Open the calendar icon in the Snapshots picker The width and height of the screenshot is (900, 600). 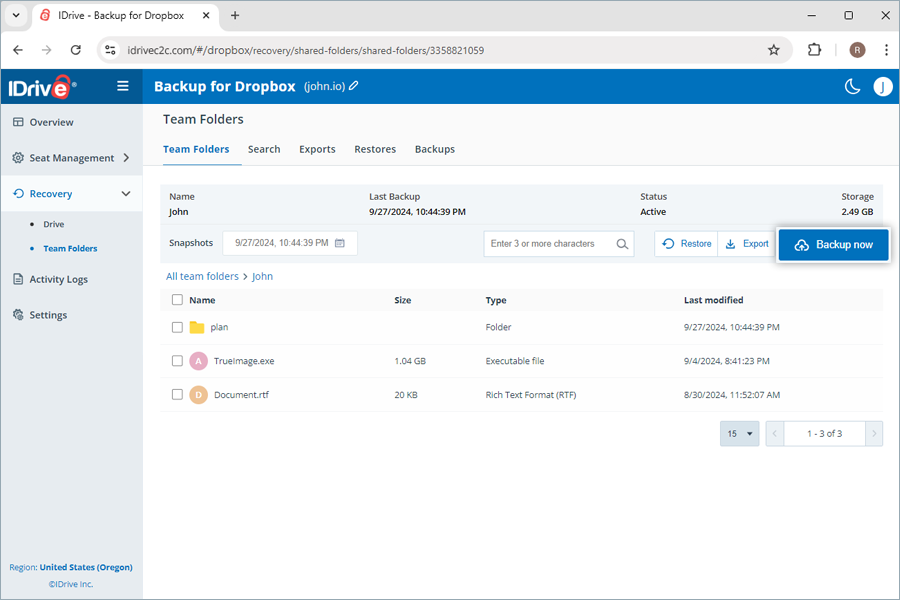tap(341, 242)
